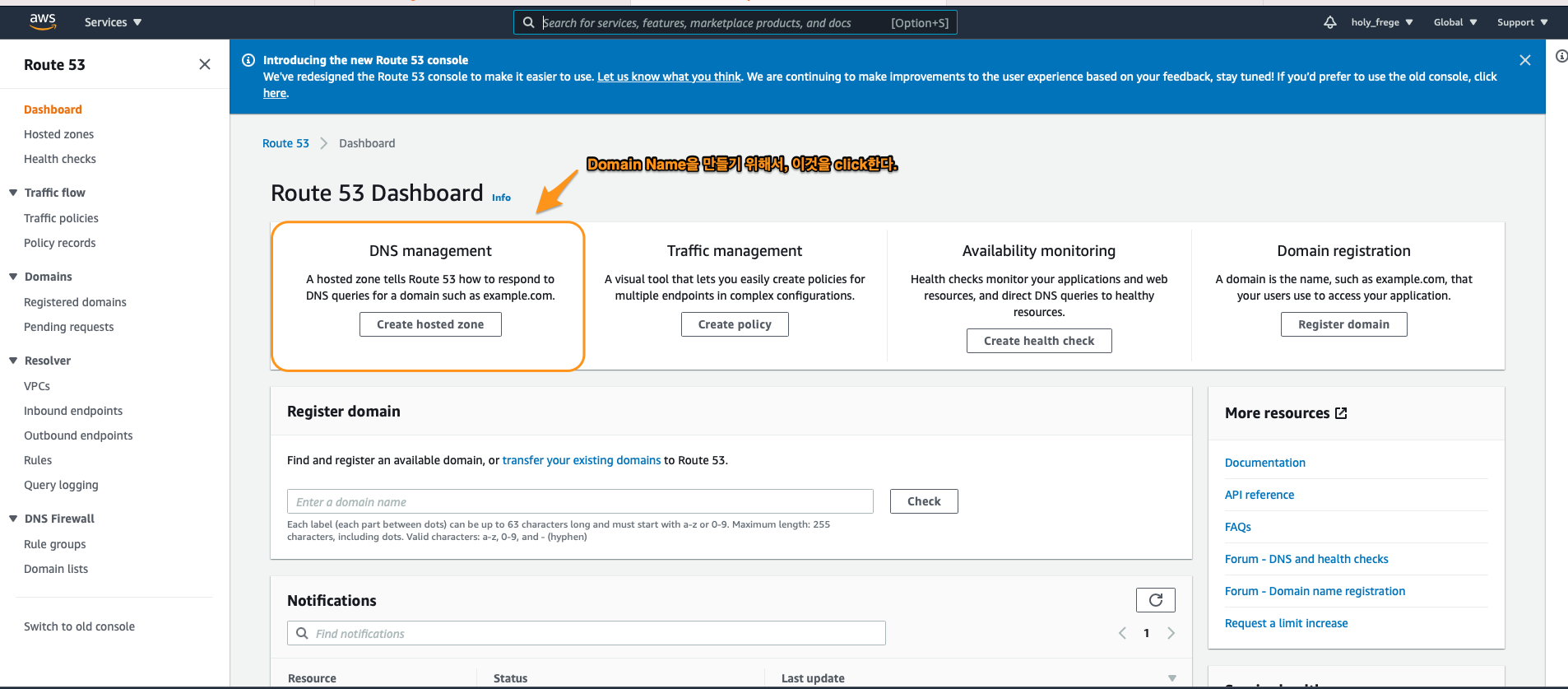Click the Register domain button
The width and height of the screenshot is (1568, 689).
coord(1343,324)
